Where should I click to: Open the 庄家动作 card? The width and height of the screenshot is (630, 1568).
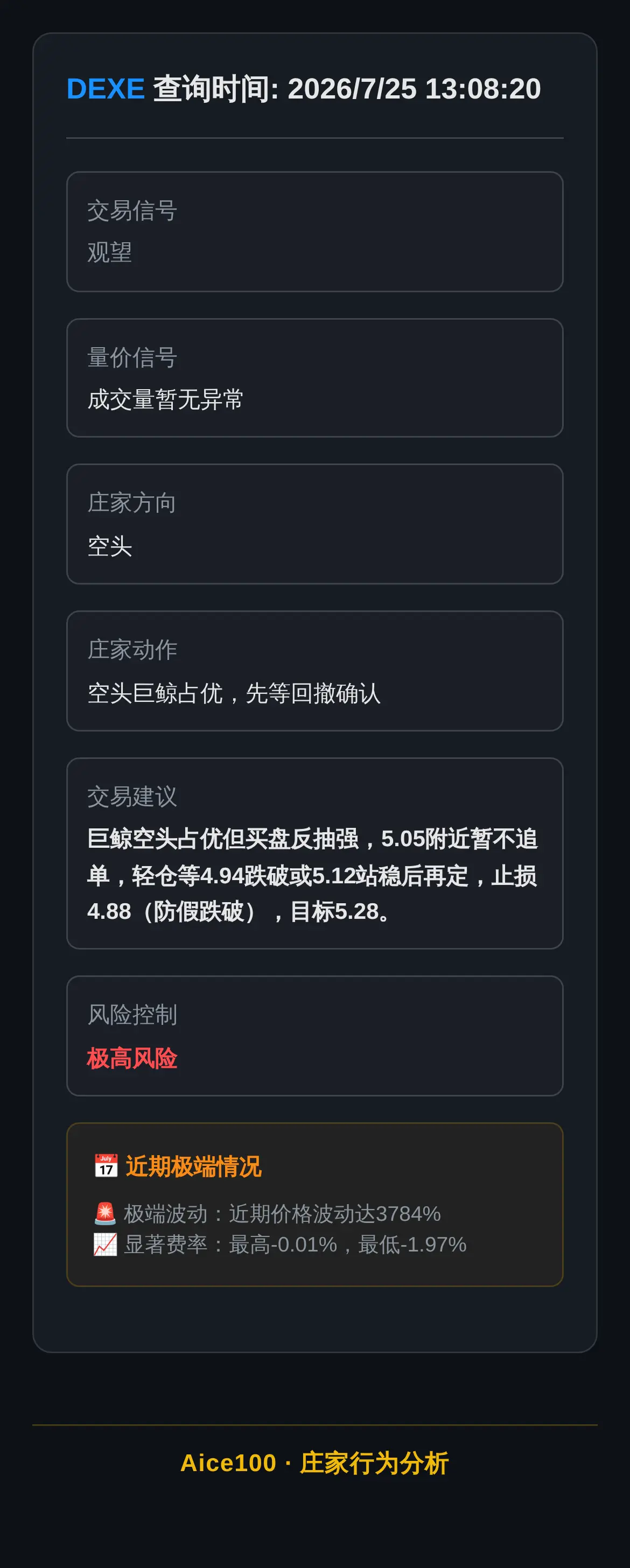coord(314,671)
